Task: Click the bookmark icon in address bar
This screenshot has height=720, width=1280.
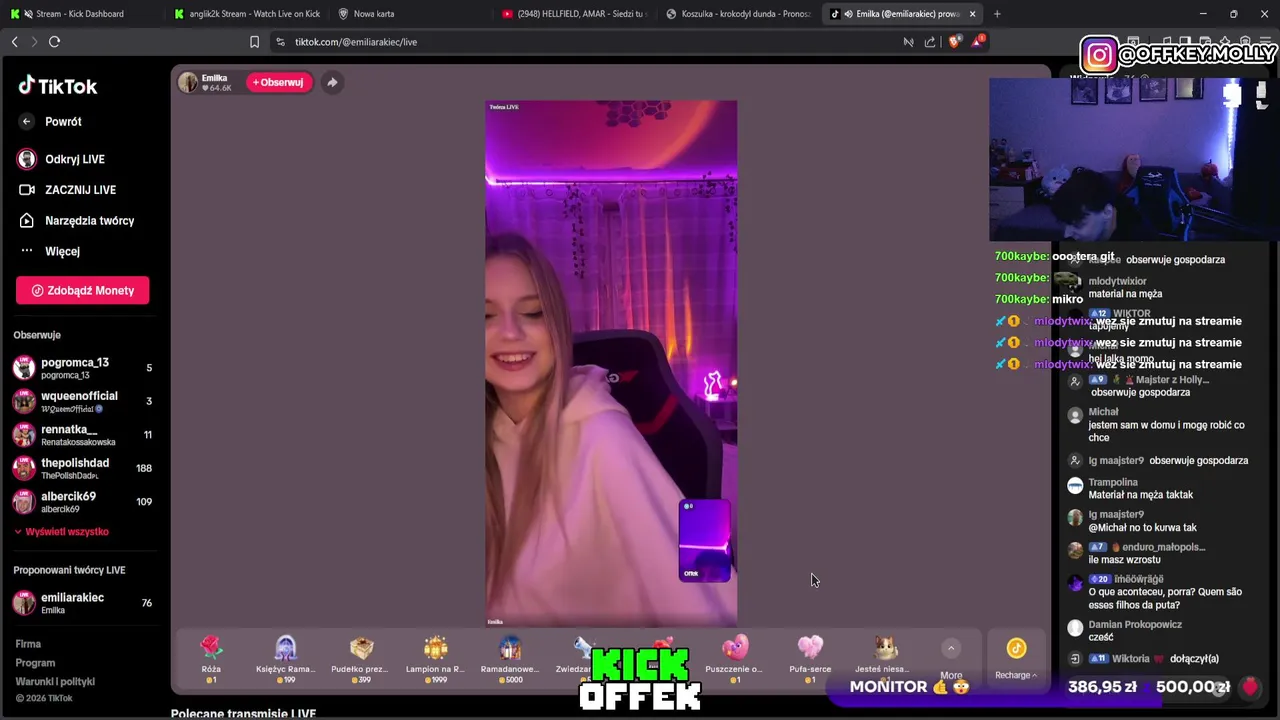Action: [x=254, y=42]
